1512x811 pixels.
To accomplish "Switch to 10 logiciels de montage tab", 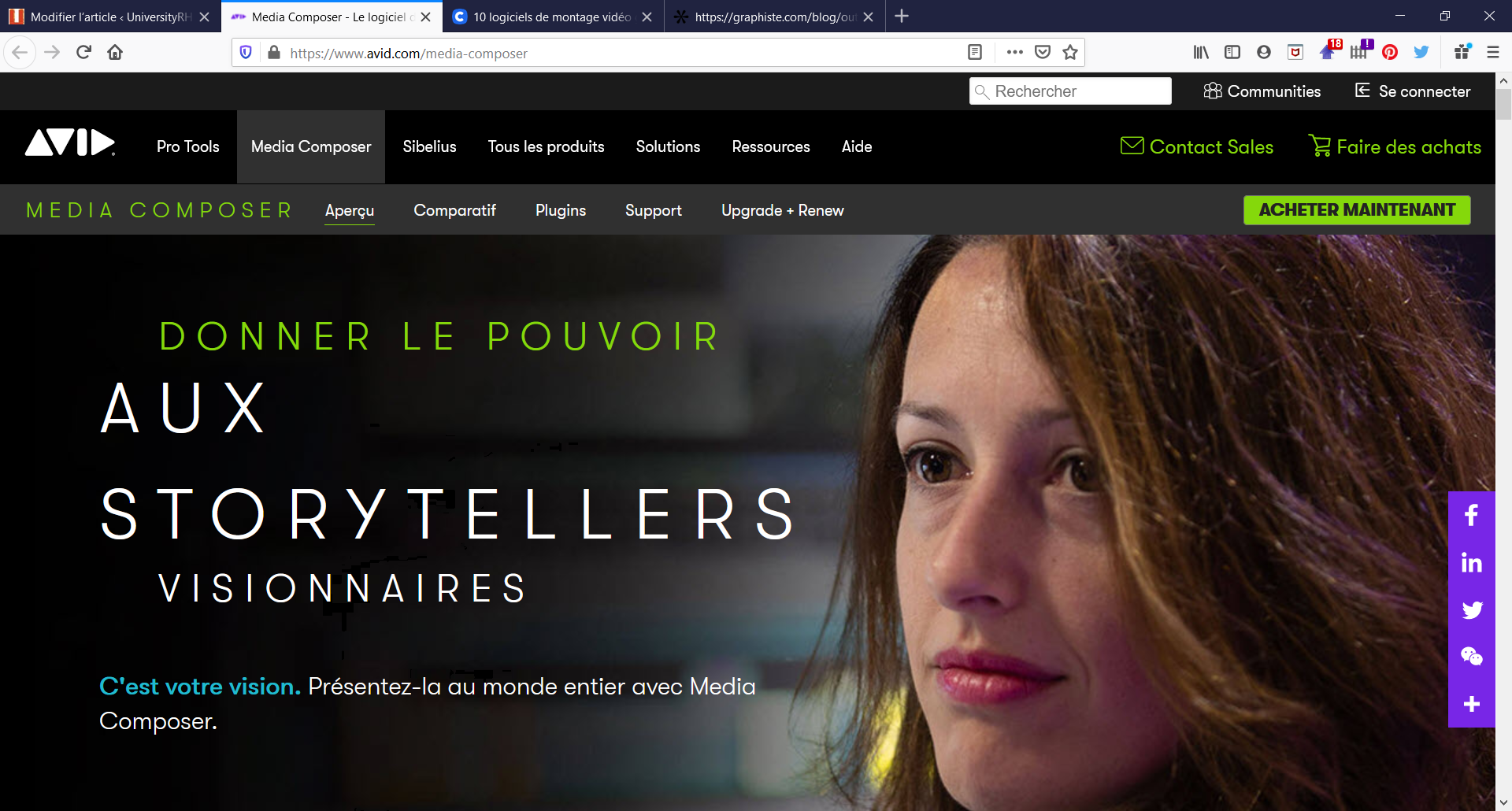I will 553,17.
